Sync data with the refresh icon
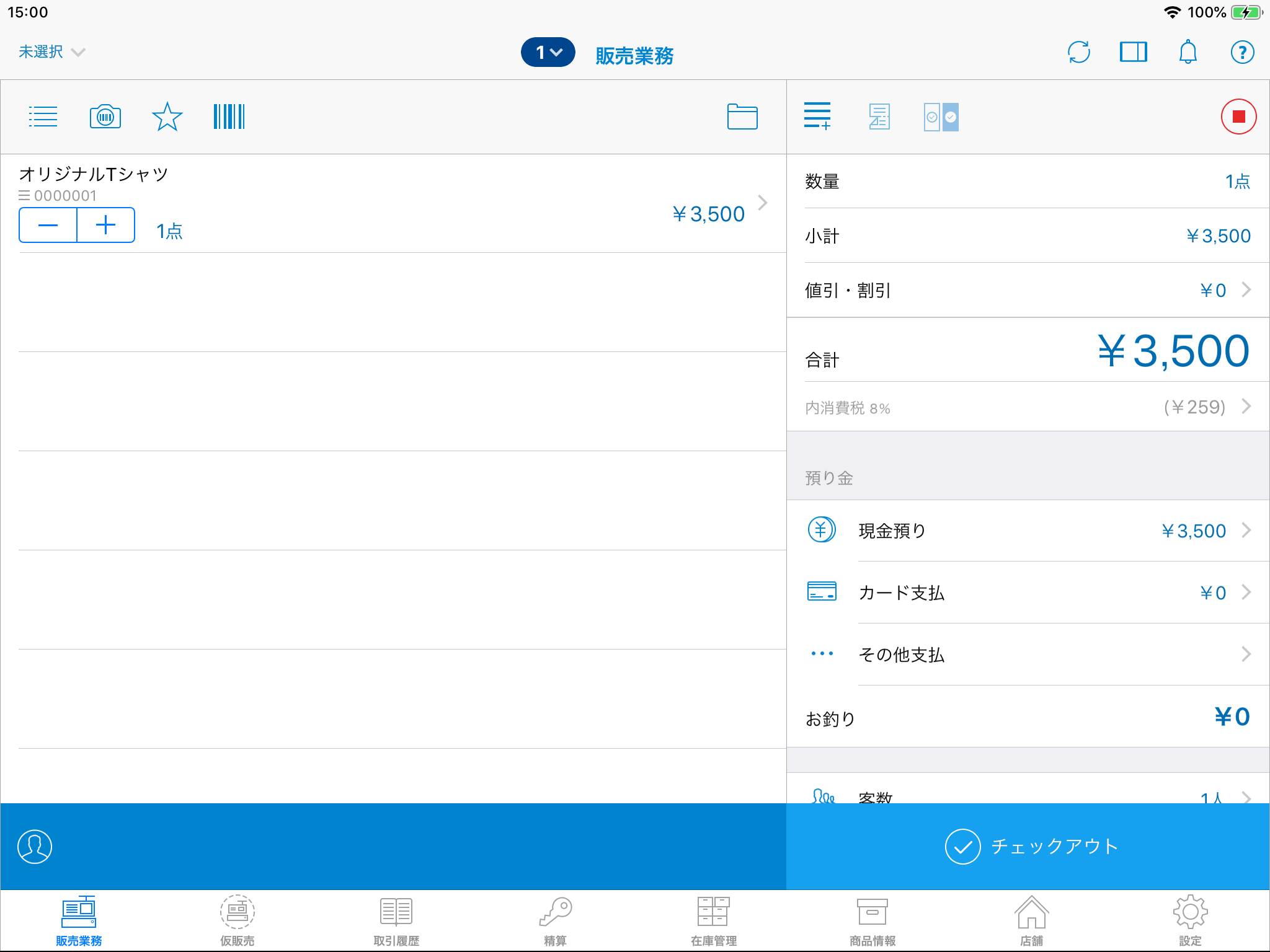 pyautogui.click(x=1079, y=52)
